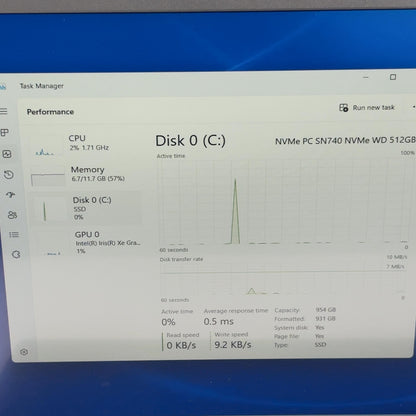
Task: Open the Users page icon
Action: point(12,215)
